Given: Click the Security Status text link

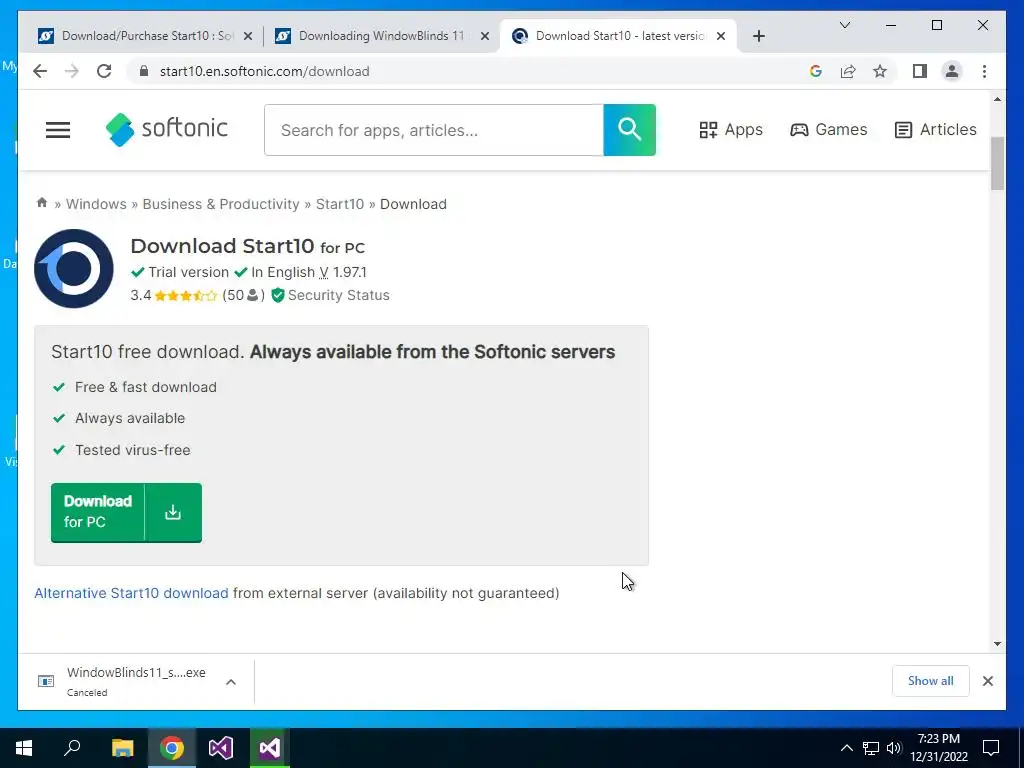Looking at the screenshot, I should click(338, 295).
